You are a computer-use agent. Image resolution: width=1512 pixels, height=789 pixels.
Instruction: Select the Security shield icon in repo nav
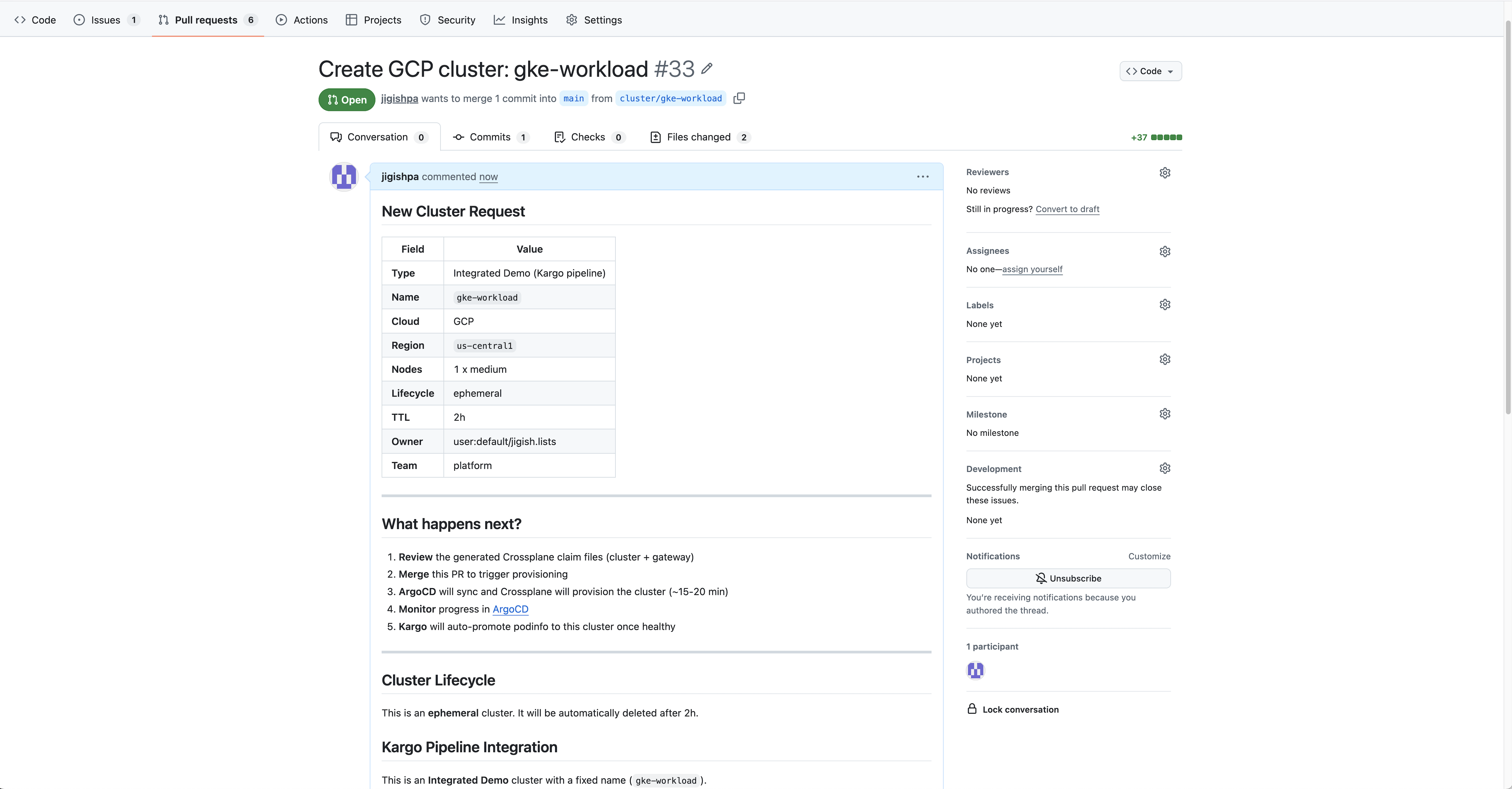click(x=425, y=19)
